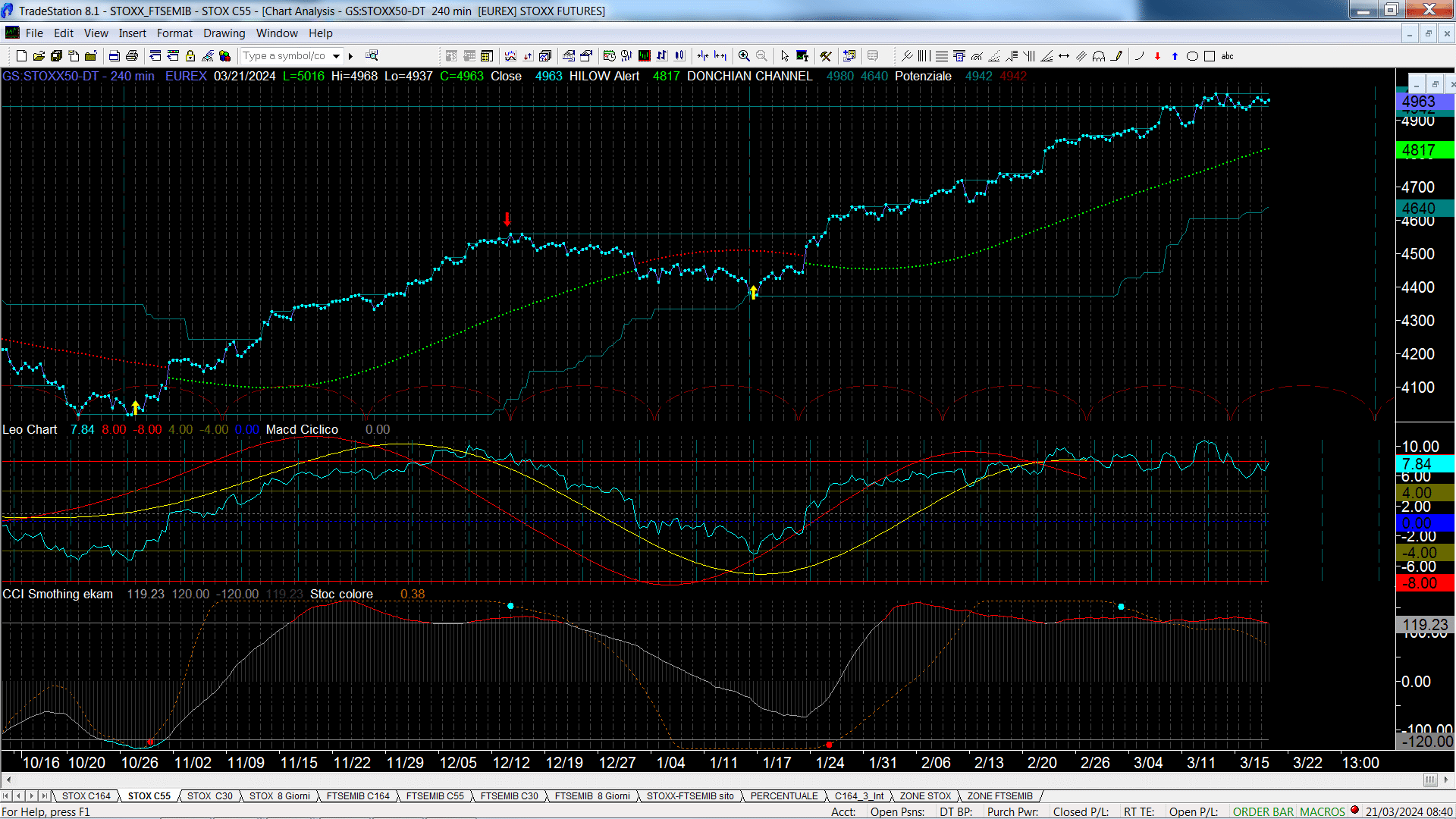
Task: Jump to first workspace tab
Action: click(7, 796)
